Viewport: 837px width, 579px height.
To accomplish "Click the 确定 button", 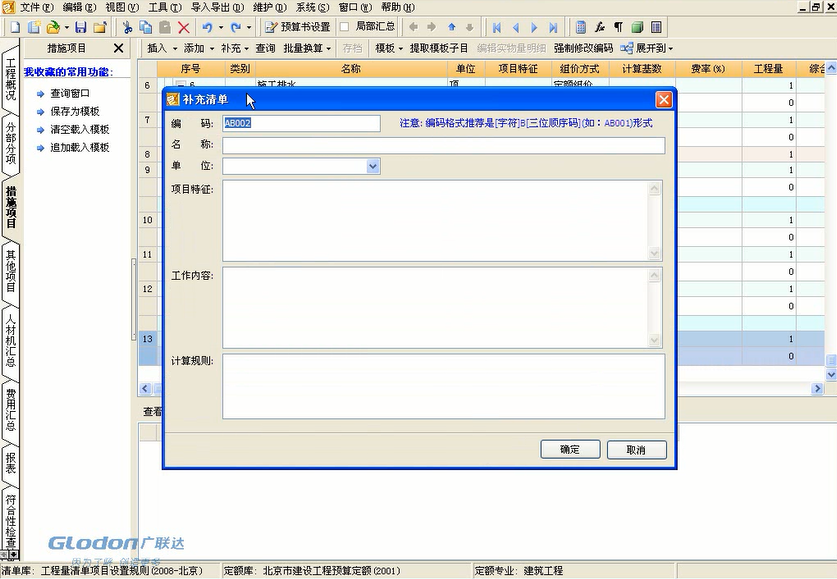I will click(570, 450).
